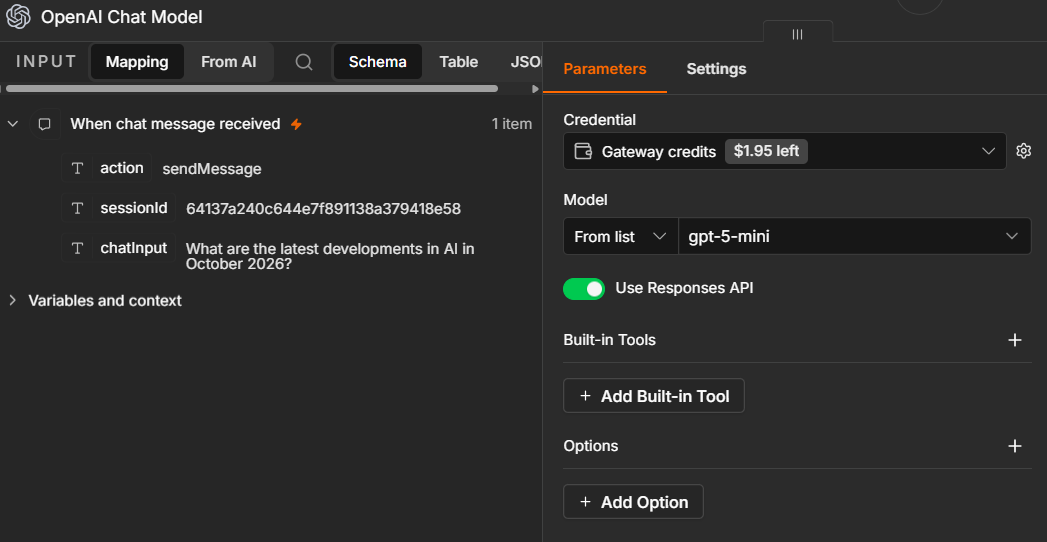Click the Use Responses API label
1047x542 pixels.
coord(684,288)
